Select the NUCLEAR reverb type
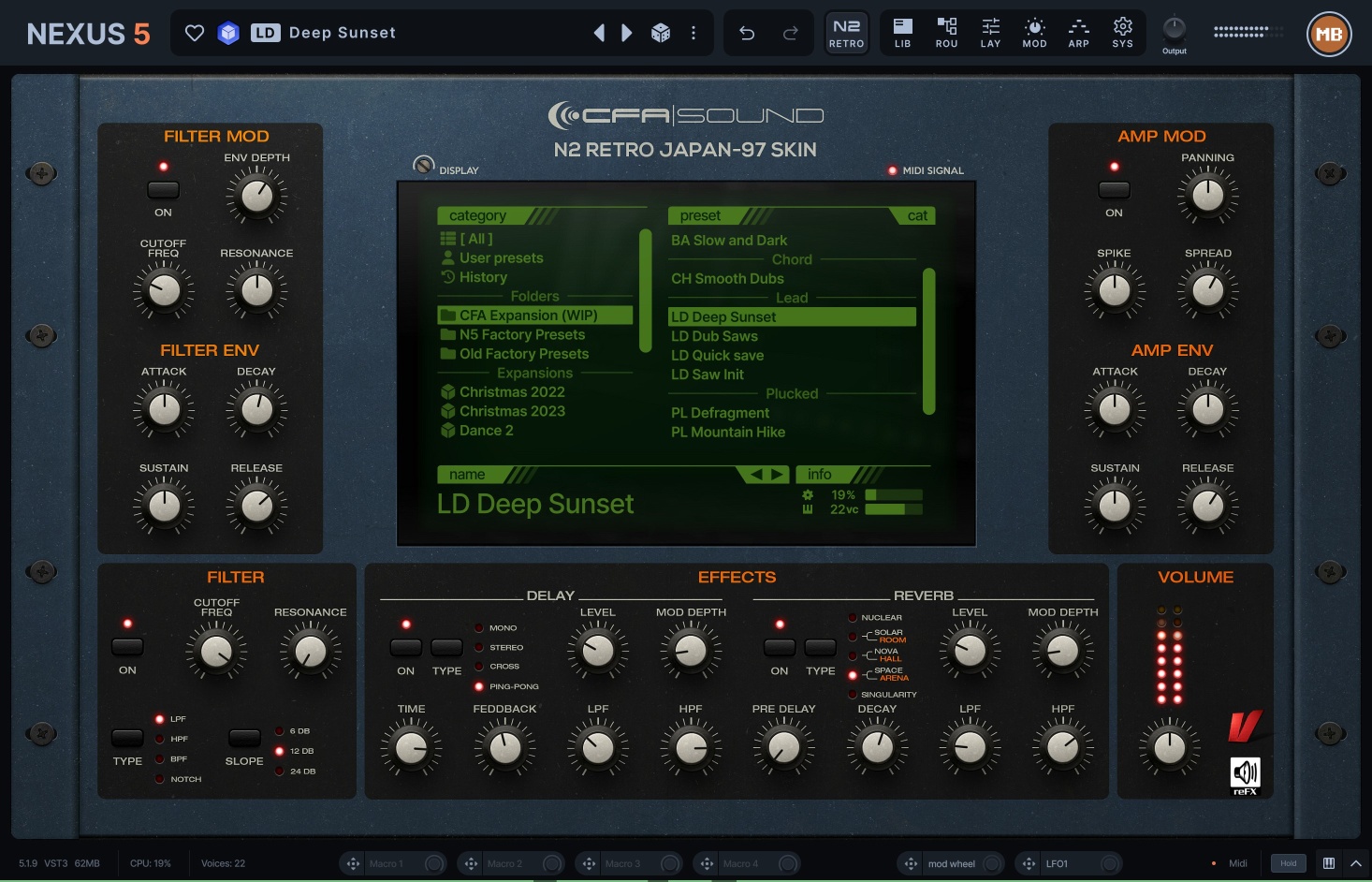 point(875,618)
